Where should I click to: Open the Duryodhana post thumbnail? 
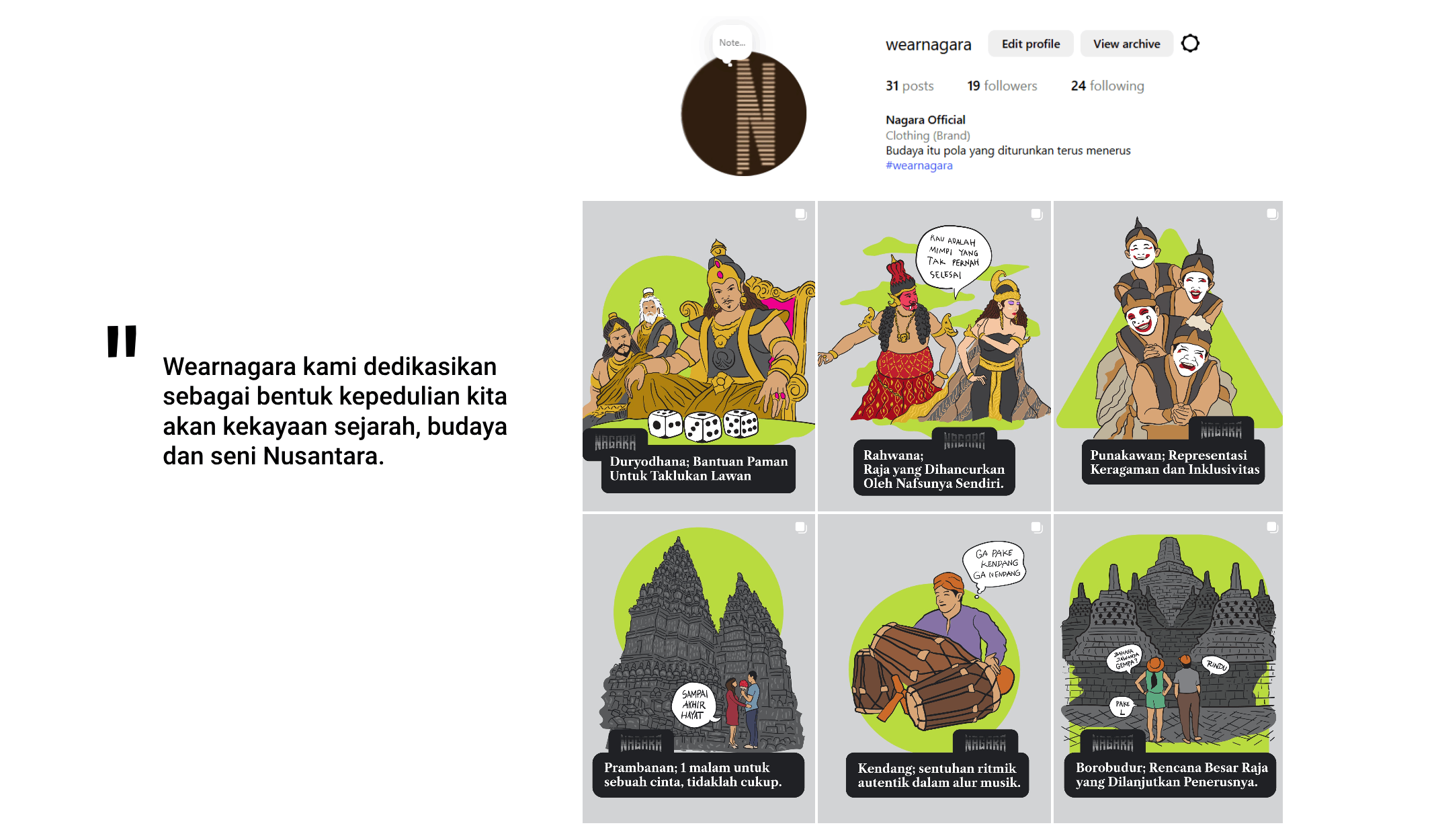[699, 356]
